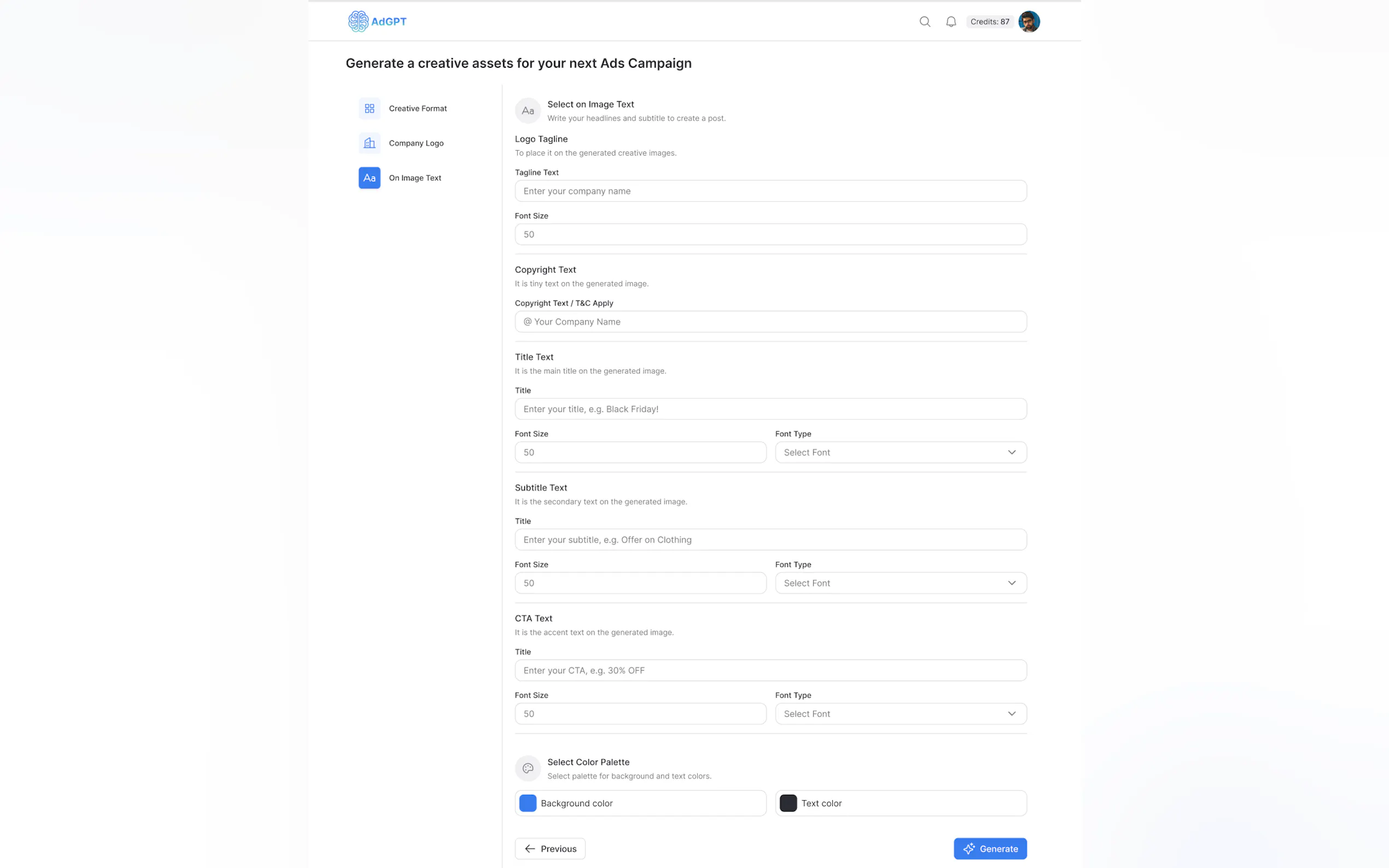Image resolution: width=1389 pixels, height=868 pixels.
Task: Open CTA Text Font Type dropdown
Action: click(x=900, y=713)
